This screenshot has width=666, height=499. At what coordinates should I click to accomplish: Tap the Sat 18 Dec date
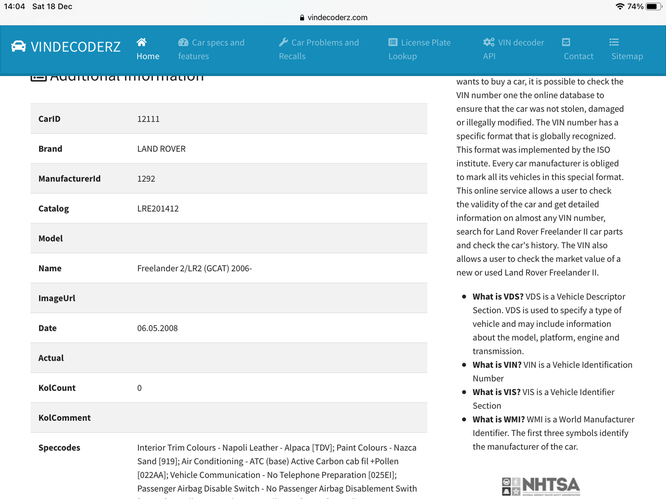pos(52,6)
